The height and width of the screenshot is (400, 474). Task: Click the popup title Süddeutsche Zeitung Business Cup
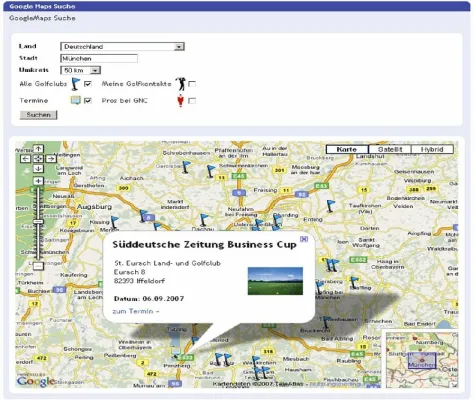[204, 245]
